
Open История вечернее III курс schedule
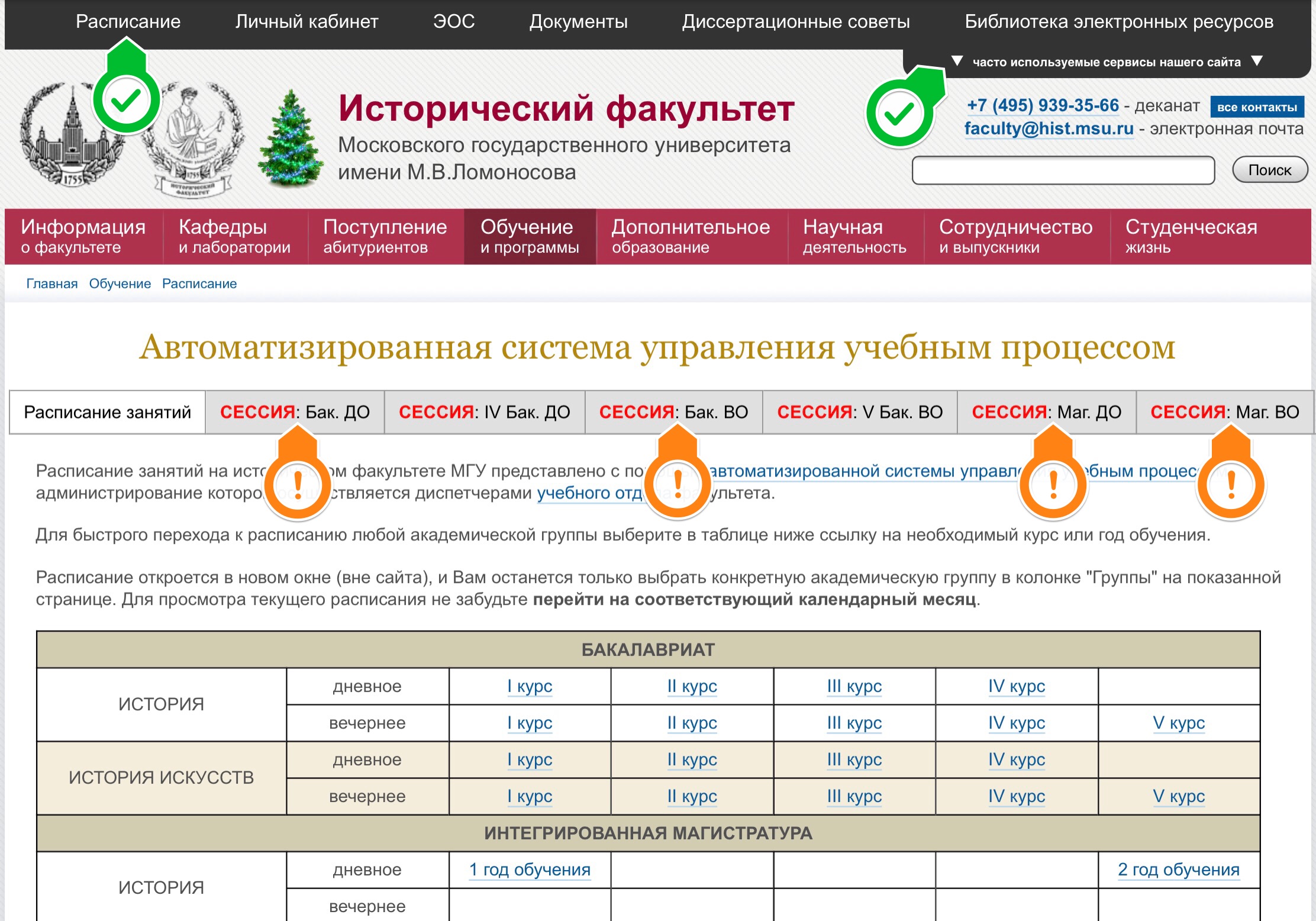(x=854, y=723)
